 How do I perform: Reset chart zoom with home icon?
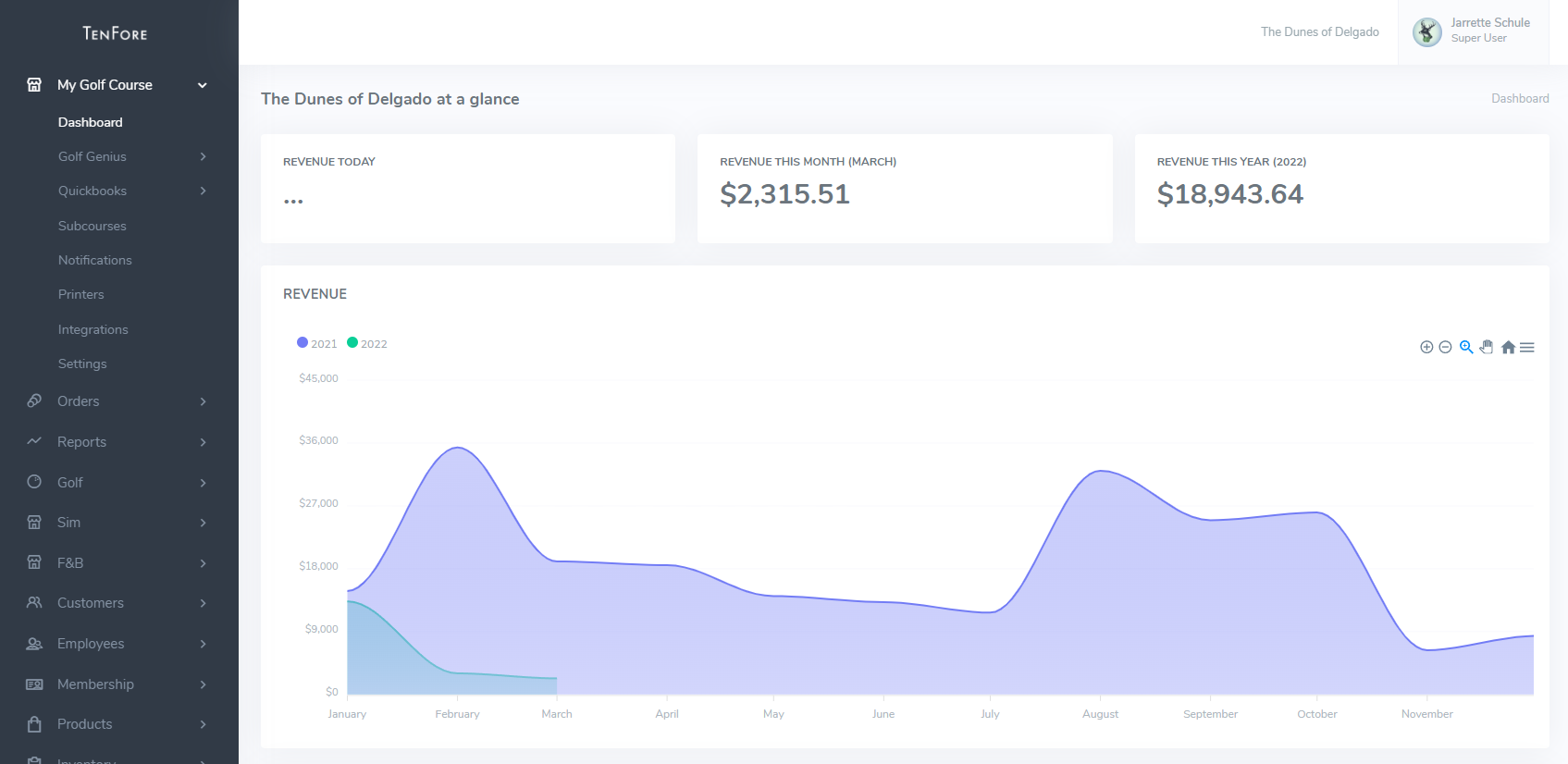point(1508,348)
